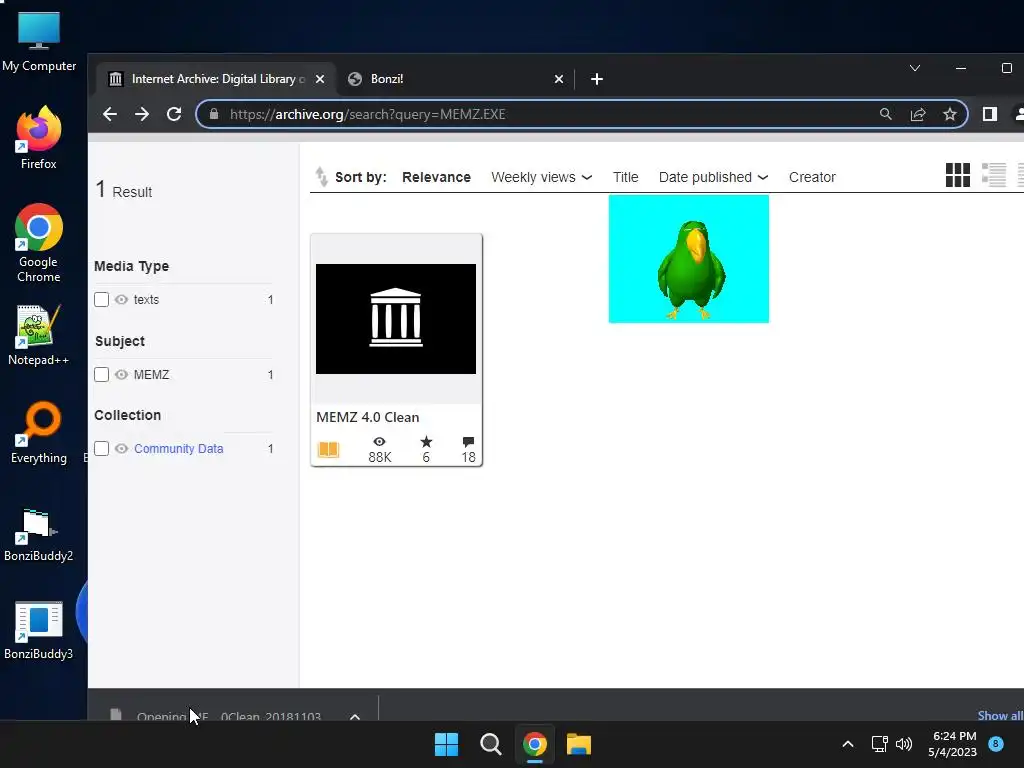This screenshot has width=1024, height=768.
Task: Toggle eye icon next to MEMZ
Action: [121, 375]
